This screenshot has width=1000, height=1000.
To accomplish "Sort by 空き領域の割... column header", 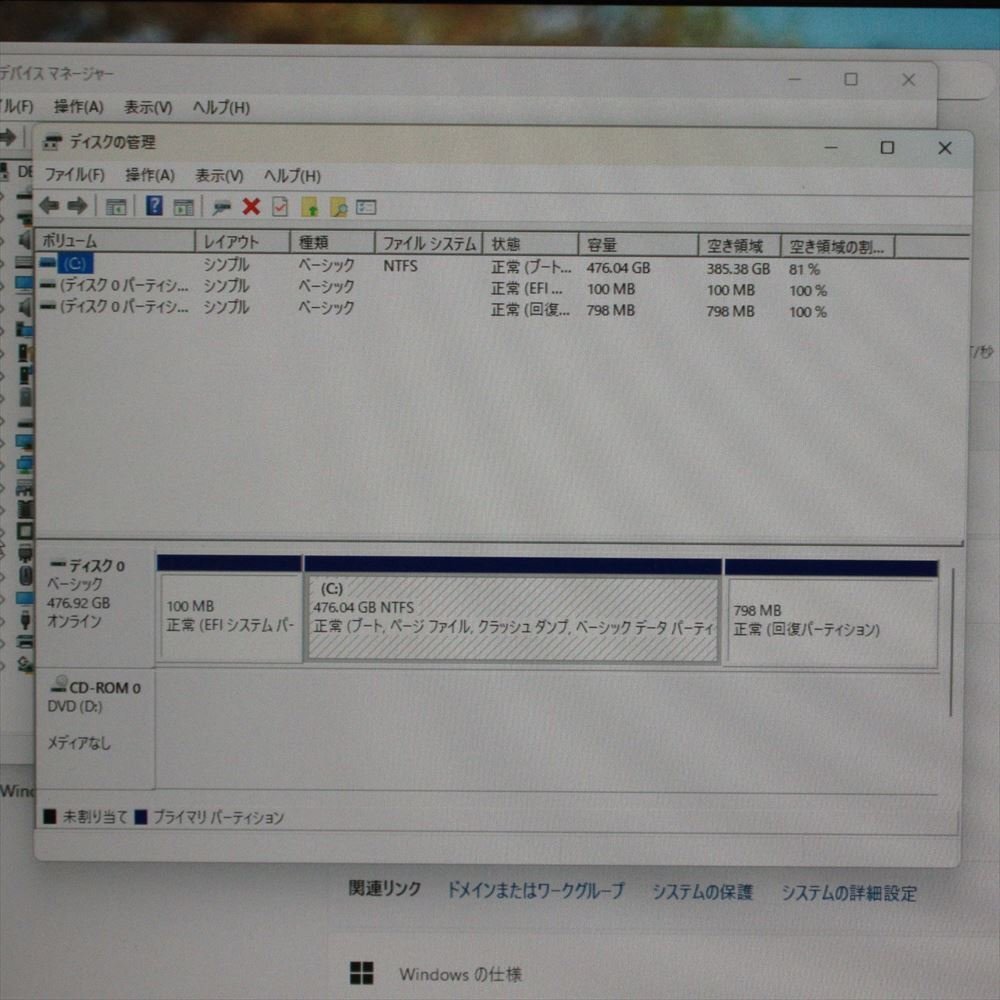I will [838, 246].
